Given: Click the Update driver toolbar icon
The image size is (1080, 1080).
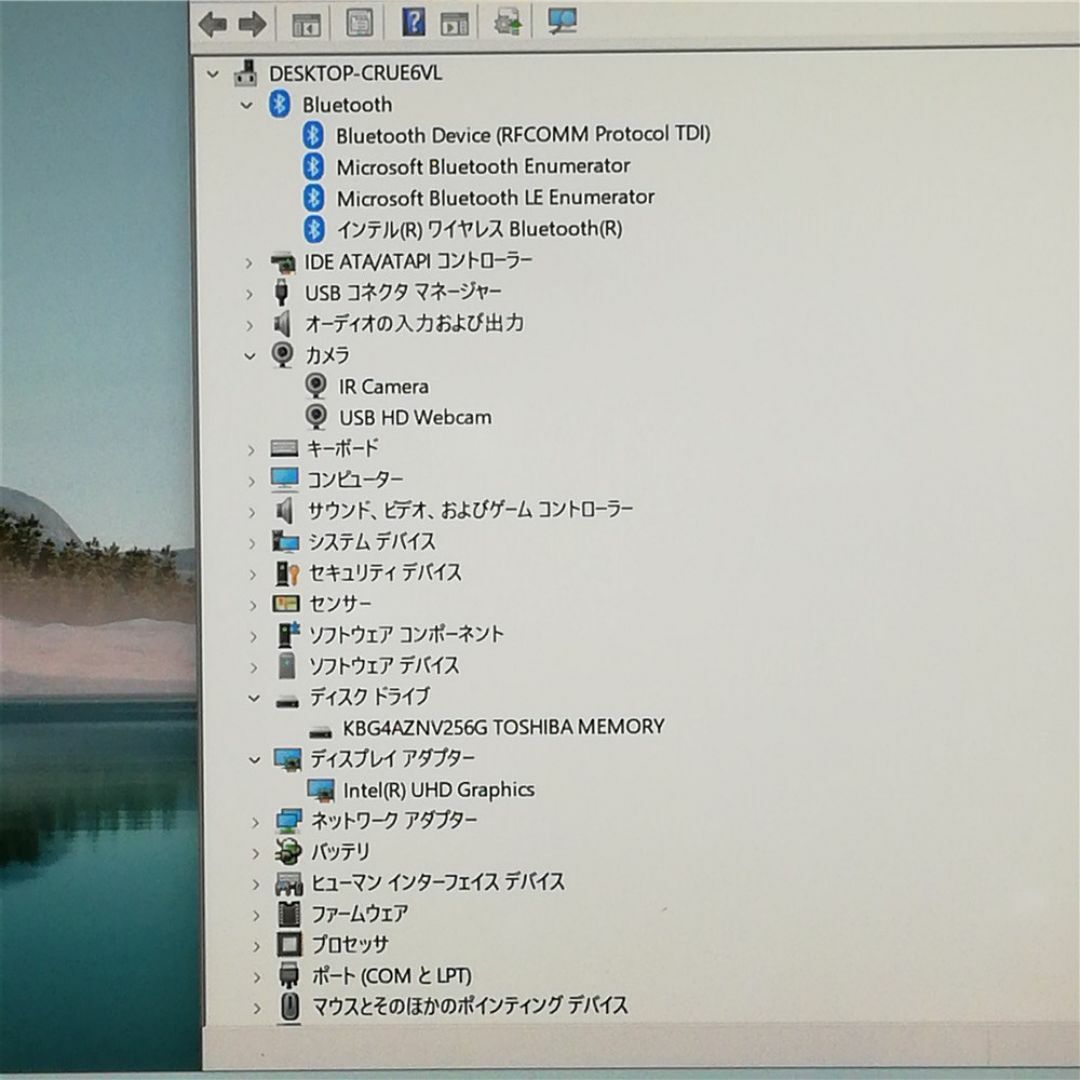Looking at the screenshot, I should click(508, 22).
